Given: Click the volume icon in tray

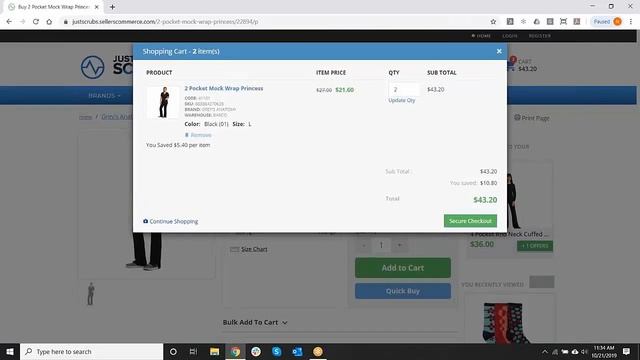Looking at the screenshot, I should [x=584, y=352].
